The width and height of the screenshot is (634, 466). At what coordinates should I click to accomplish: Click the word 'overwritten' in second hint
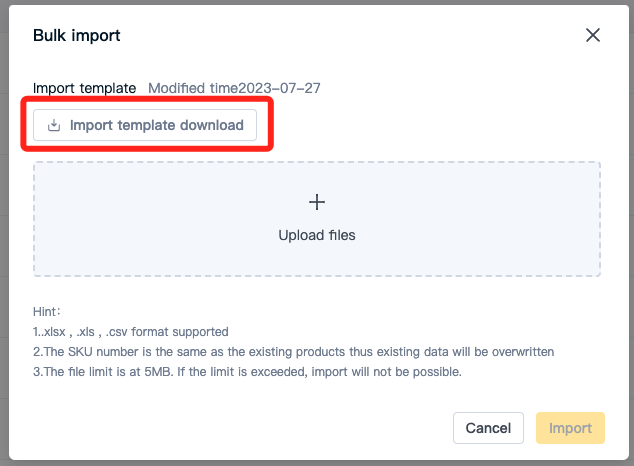pyautogui.click(x=523, y=352)
